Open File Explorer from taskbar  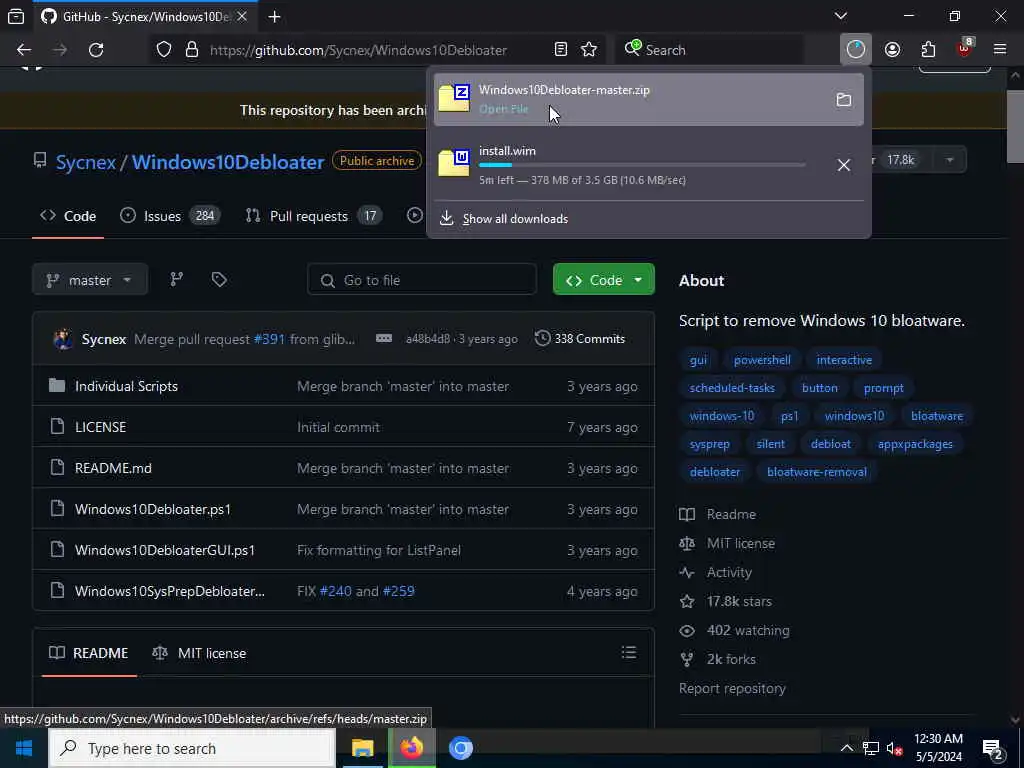click(x=362, y=748)
